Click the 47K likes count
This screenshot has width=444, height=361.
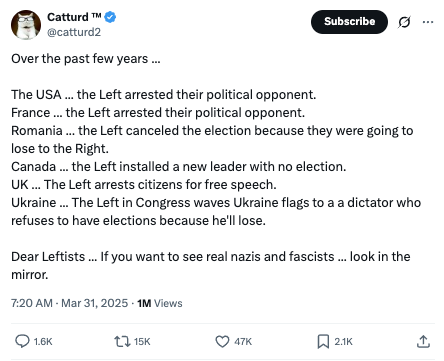[x=243, y=342]
